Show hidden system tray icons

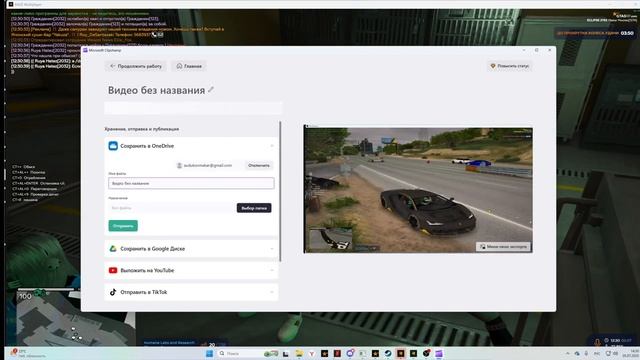(x=568, y=353)
